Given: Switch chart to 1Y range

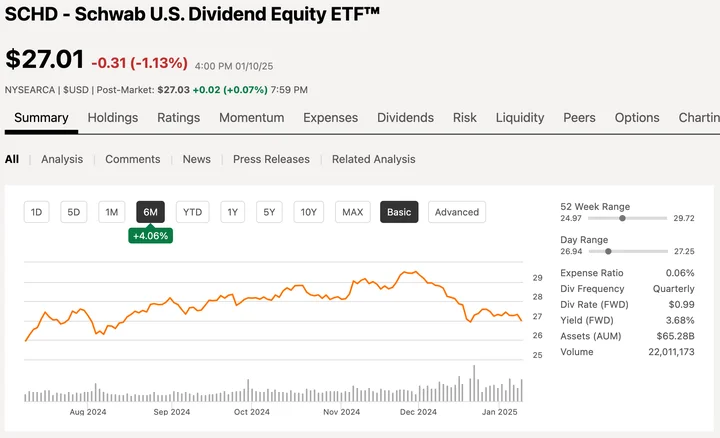Looking at the screenshot, I should coord(232,212).
